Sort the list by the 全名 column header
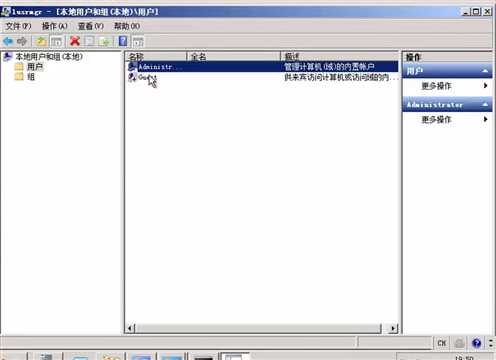 (234, 56)
